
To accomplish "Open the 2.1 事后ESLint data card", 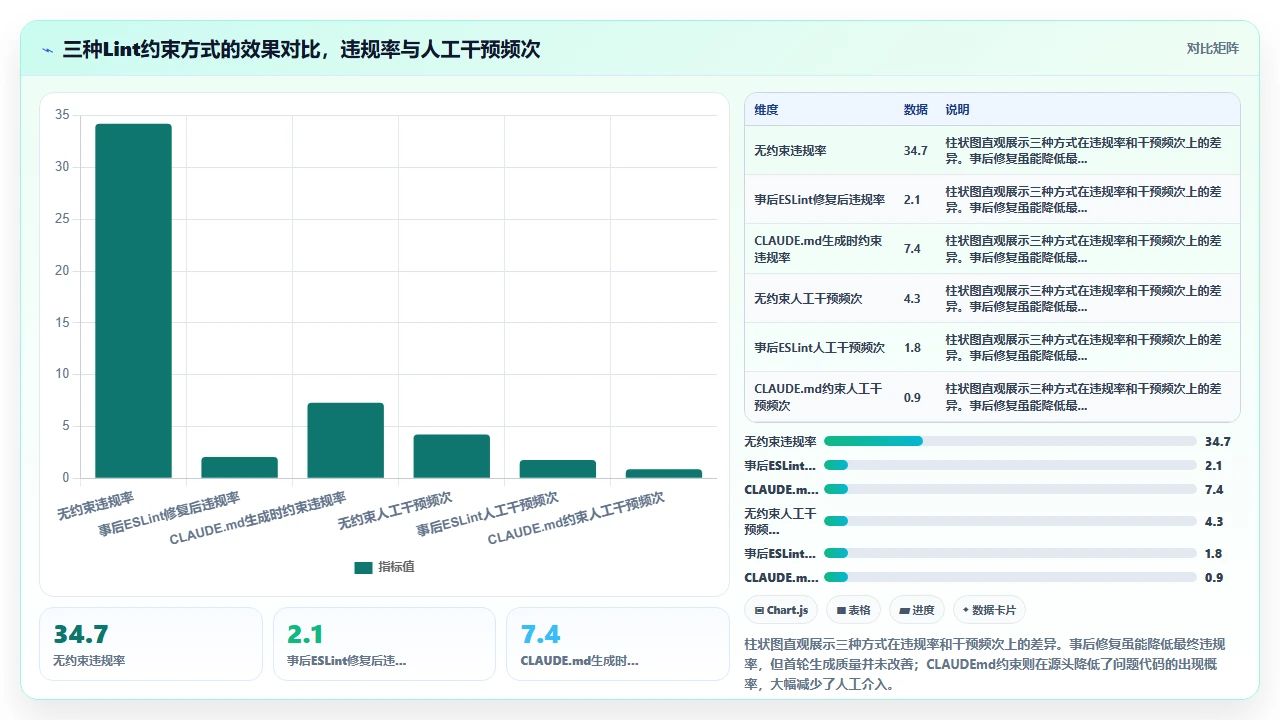I will (x=384, y=644).
